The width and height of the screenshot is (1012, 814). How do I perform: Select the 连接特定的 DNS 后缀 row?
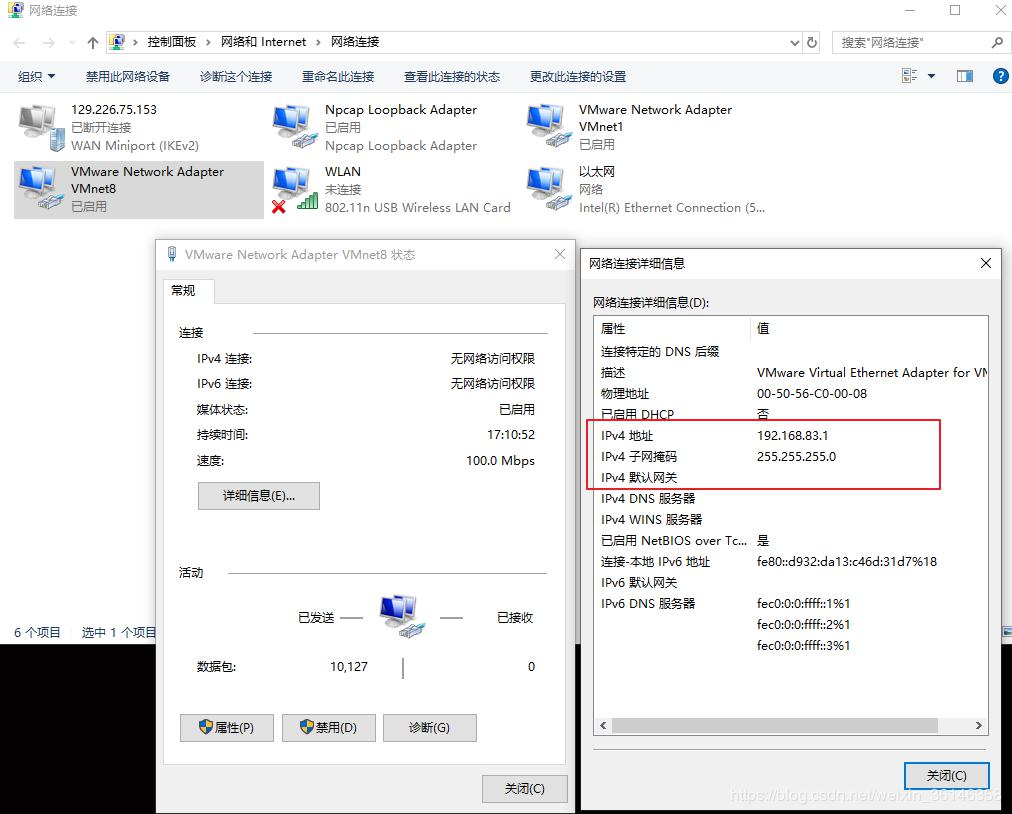(x=791, y=352)
